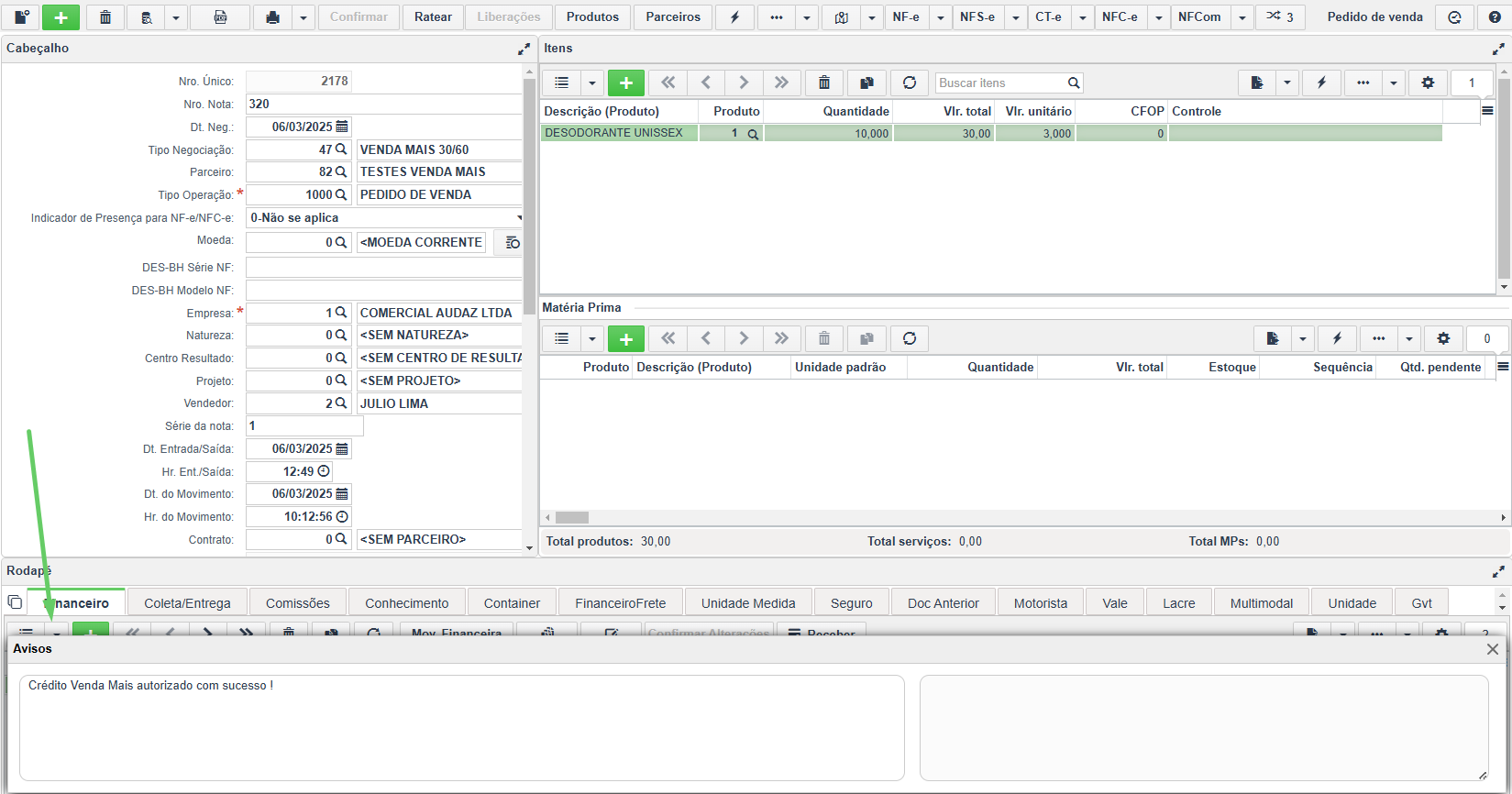Open the gear settings in Itens toolbar
The image size is (1512, 794).
1428,83
